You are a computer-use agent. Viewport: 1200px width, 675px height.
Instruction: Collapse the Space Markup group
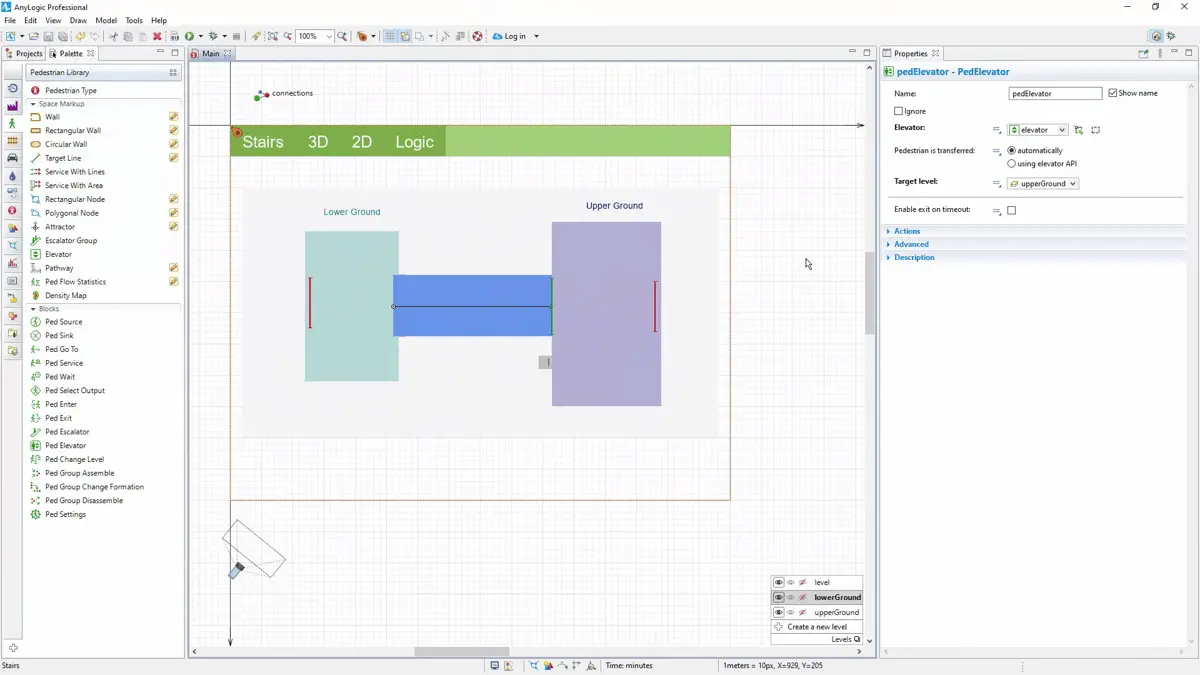(x=33, y=104)
